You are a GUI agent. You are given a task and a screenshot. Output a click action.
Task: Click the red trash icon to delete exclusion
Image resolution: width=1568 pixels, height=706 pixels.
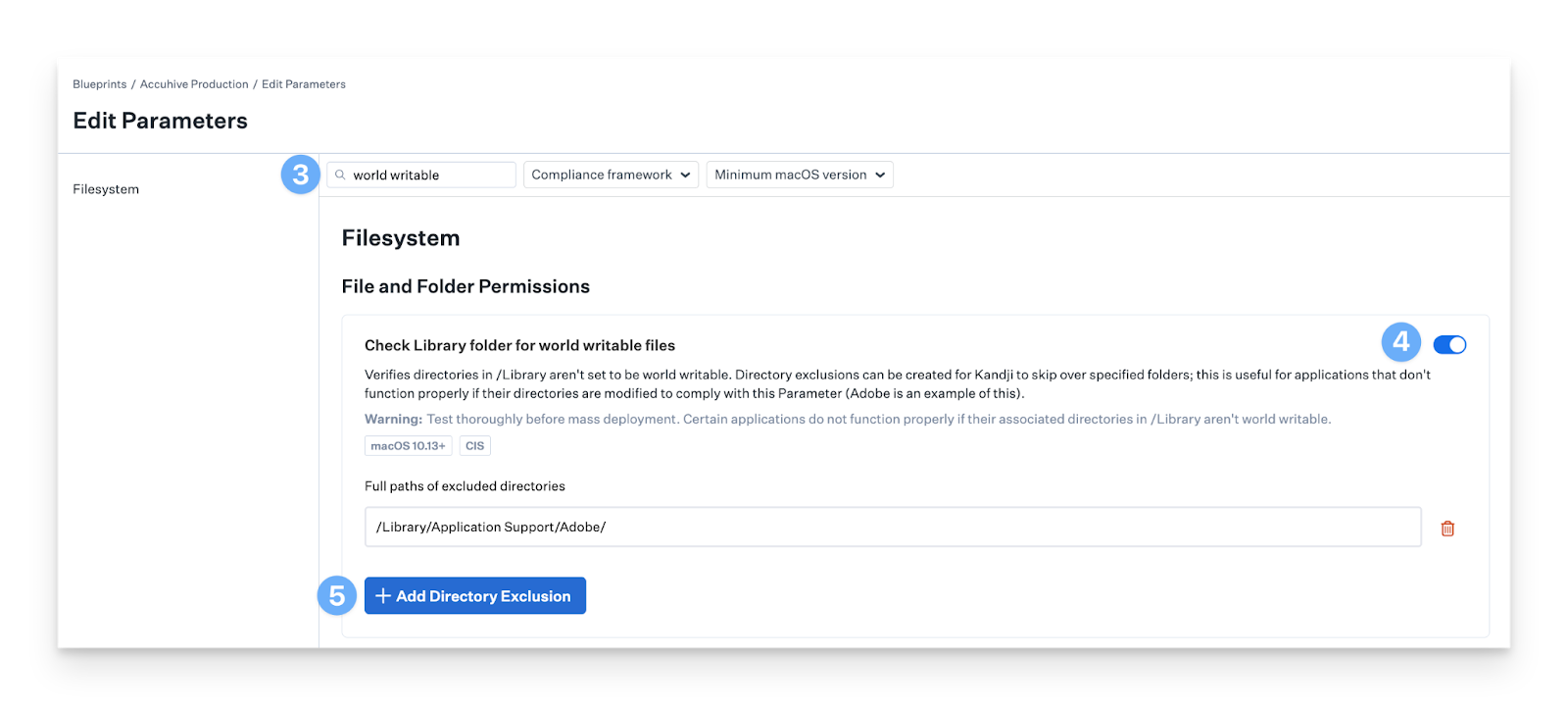click(x=1447, y=529)
